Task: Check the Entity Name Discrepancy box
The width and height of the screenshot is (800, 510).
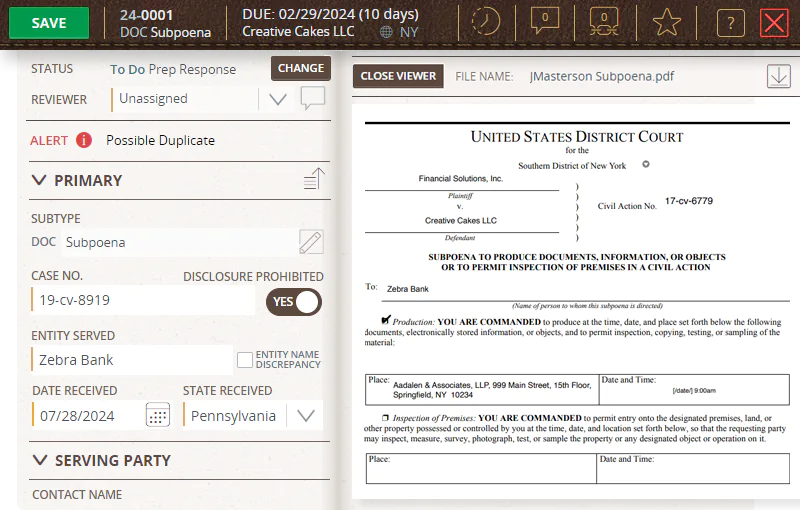Action: pos(244,359)
